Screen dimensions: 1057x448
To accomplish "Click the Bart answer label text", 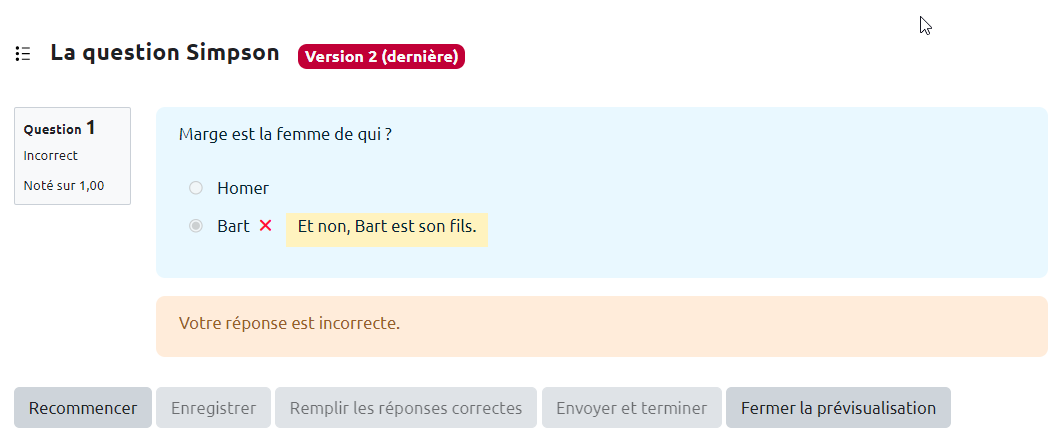I will [x=233, y=226].
